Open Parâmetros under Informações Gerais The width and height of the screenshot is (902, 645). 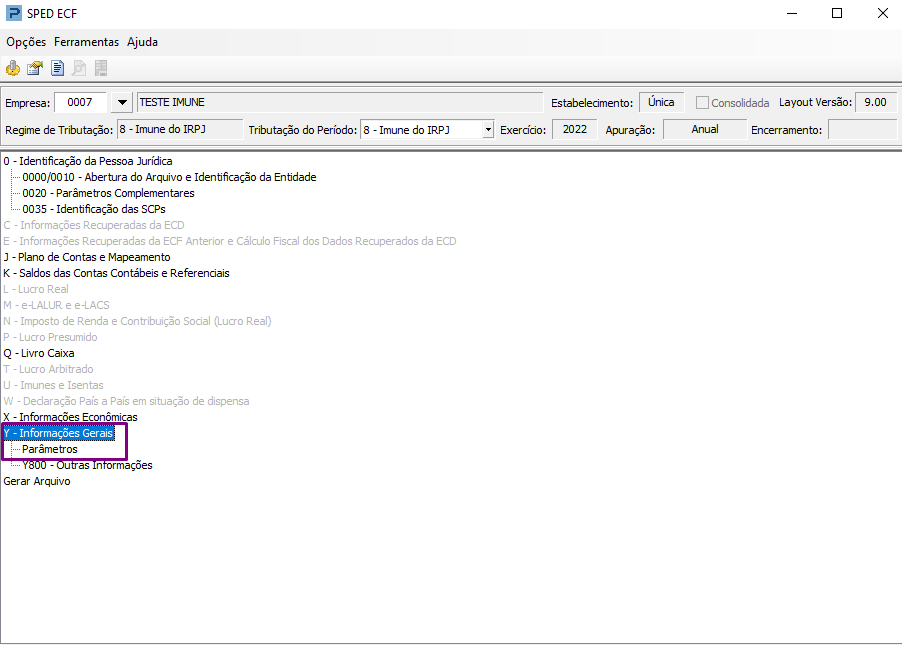[50, 449]
